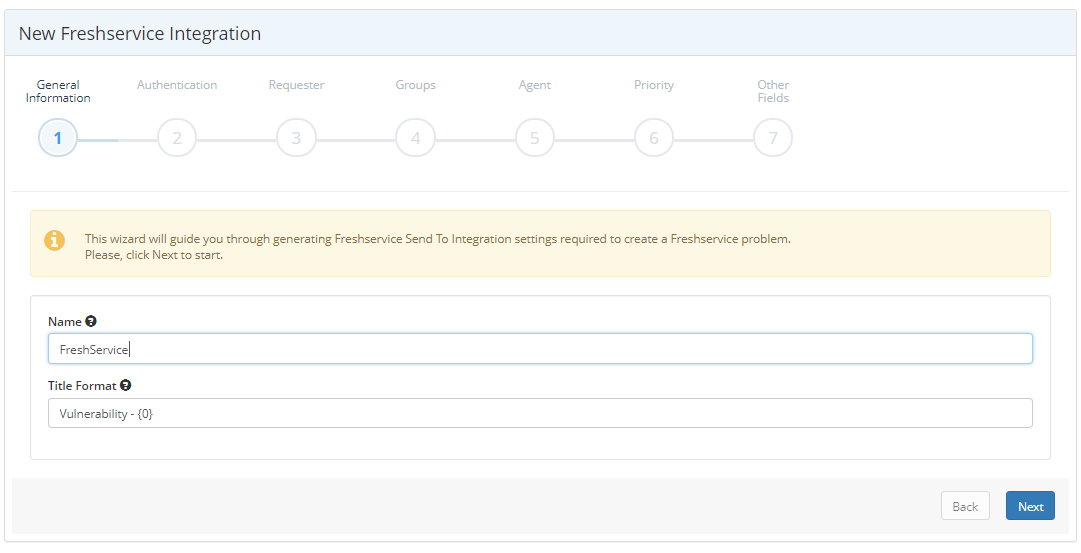Go to the step 4 circle

click(x=415, y=138)
